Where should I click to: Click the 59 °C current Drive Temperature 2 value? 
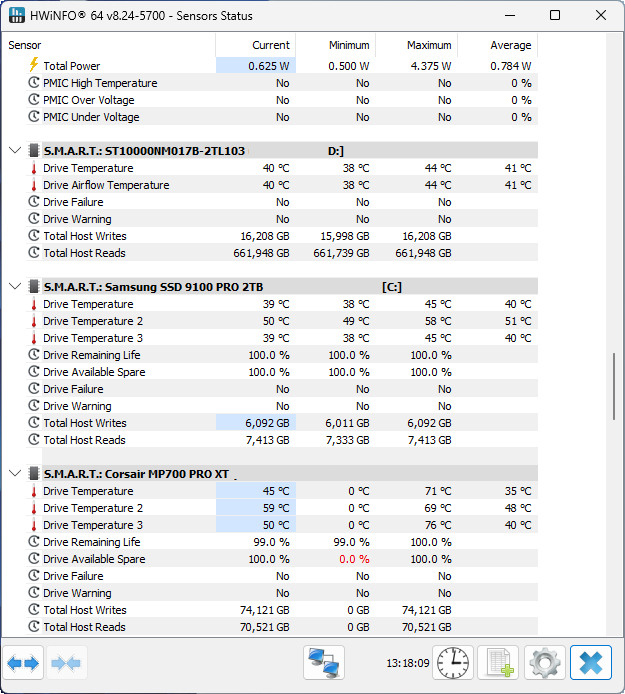tap(276, 508)
